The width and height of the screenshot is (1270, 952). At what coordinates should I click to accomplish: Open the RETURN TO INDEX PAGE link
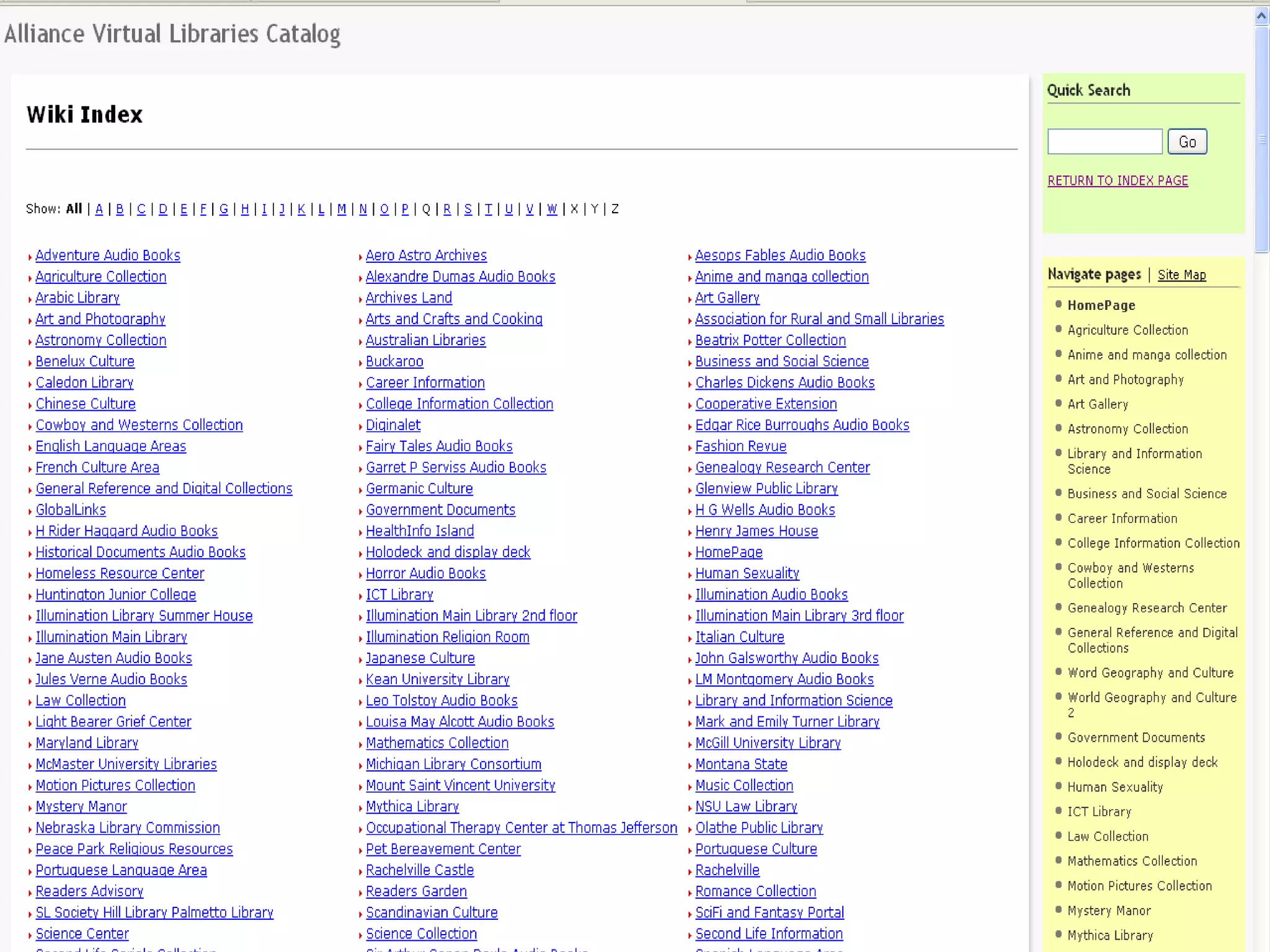point(1117,180)
